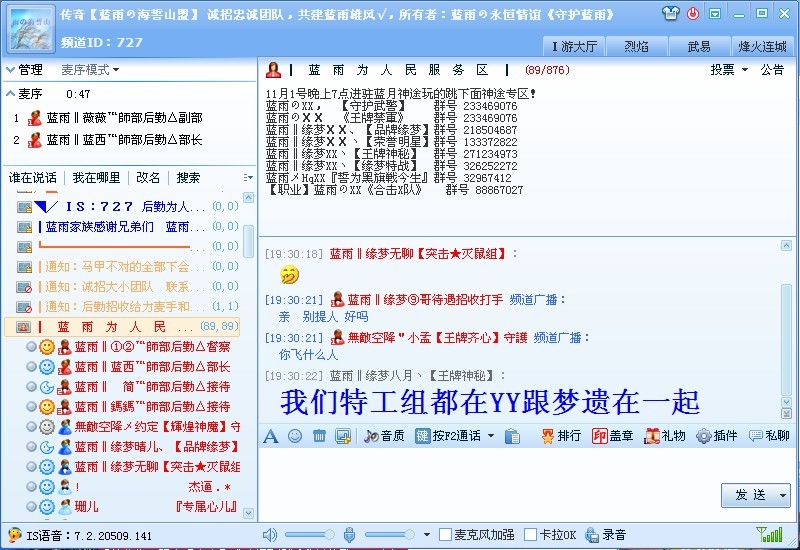800x550 pixels.
Task: Click the 改名 rename link
Action: pyautogui.click(x=148, y=178)
